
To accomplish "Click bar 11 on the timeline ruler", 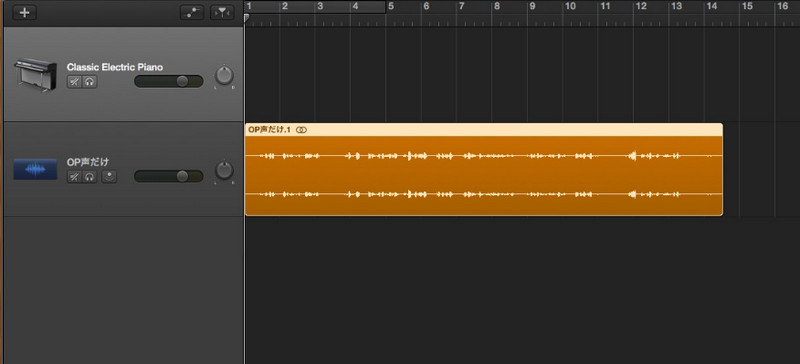I will pyautogui.click(x=605, y=7).
